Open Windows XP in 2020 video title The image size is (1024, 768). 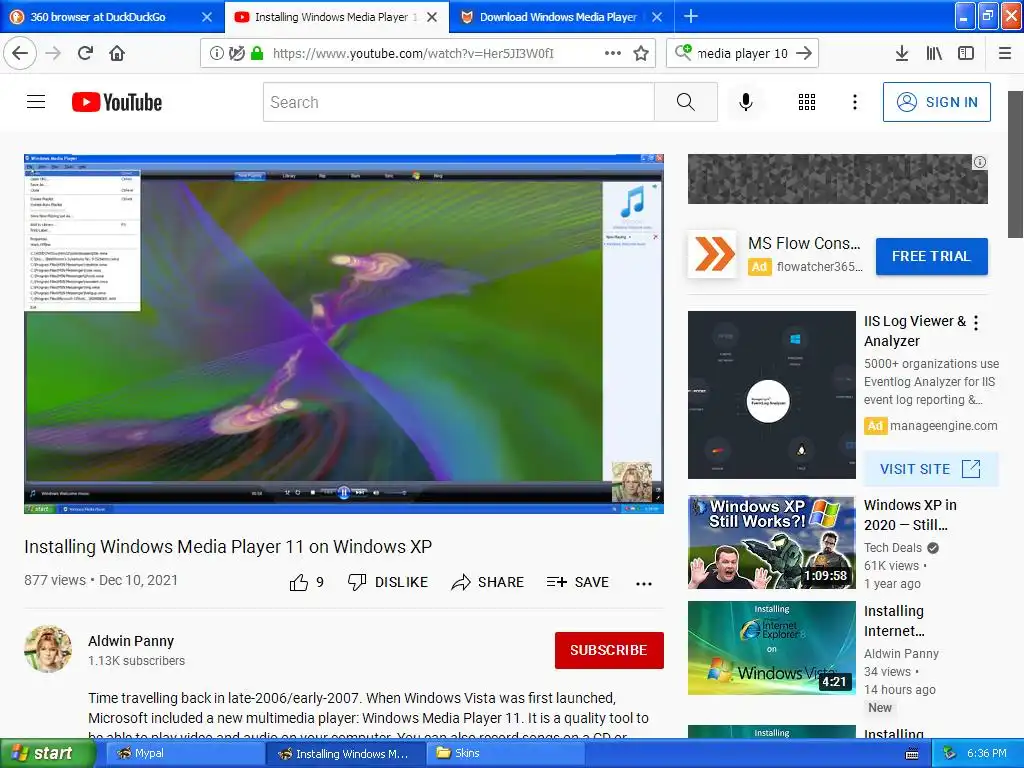click(x=910, y=515)
